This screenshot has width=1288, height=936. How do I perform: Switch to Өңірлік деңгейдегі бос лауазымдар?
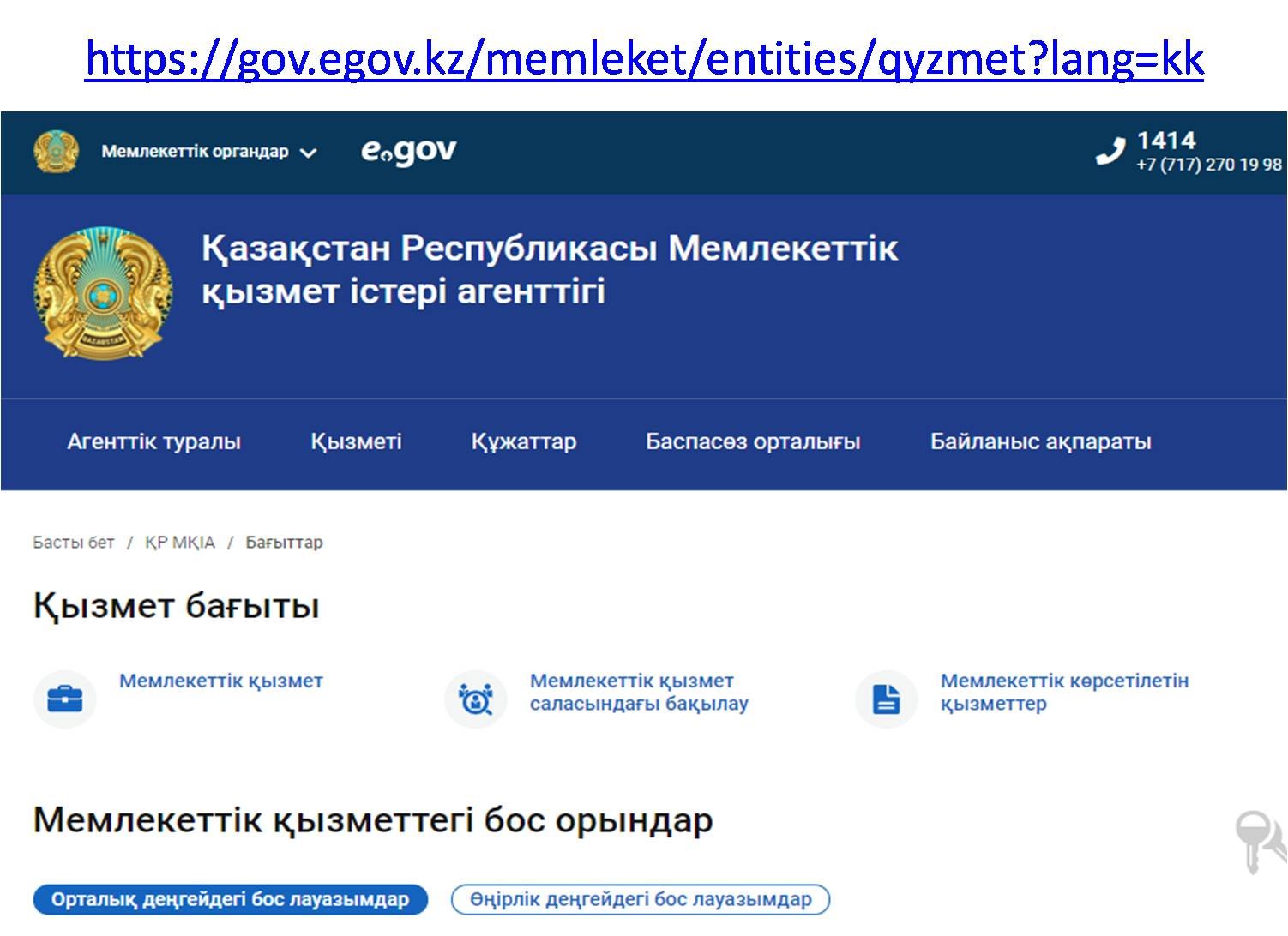[641, 899]
